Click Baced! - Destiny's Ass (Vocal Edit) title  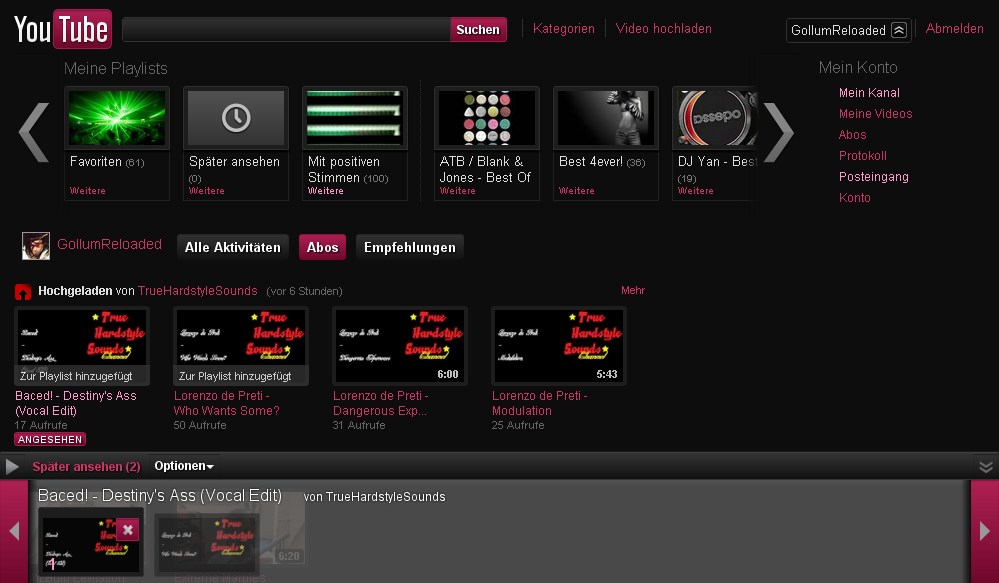[x=76, y=403]
